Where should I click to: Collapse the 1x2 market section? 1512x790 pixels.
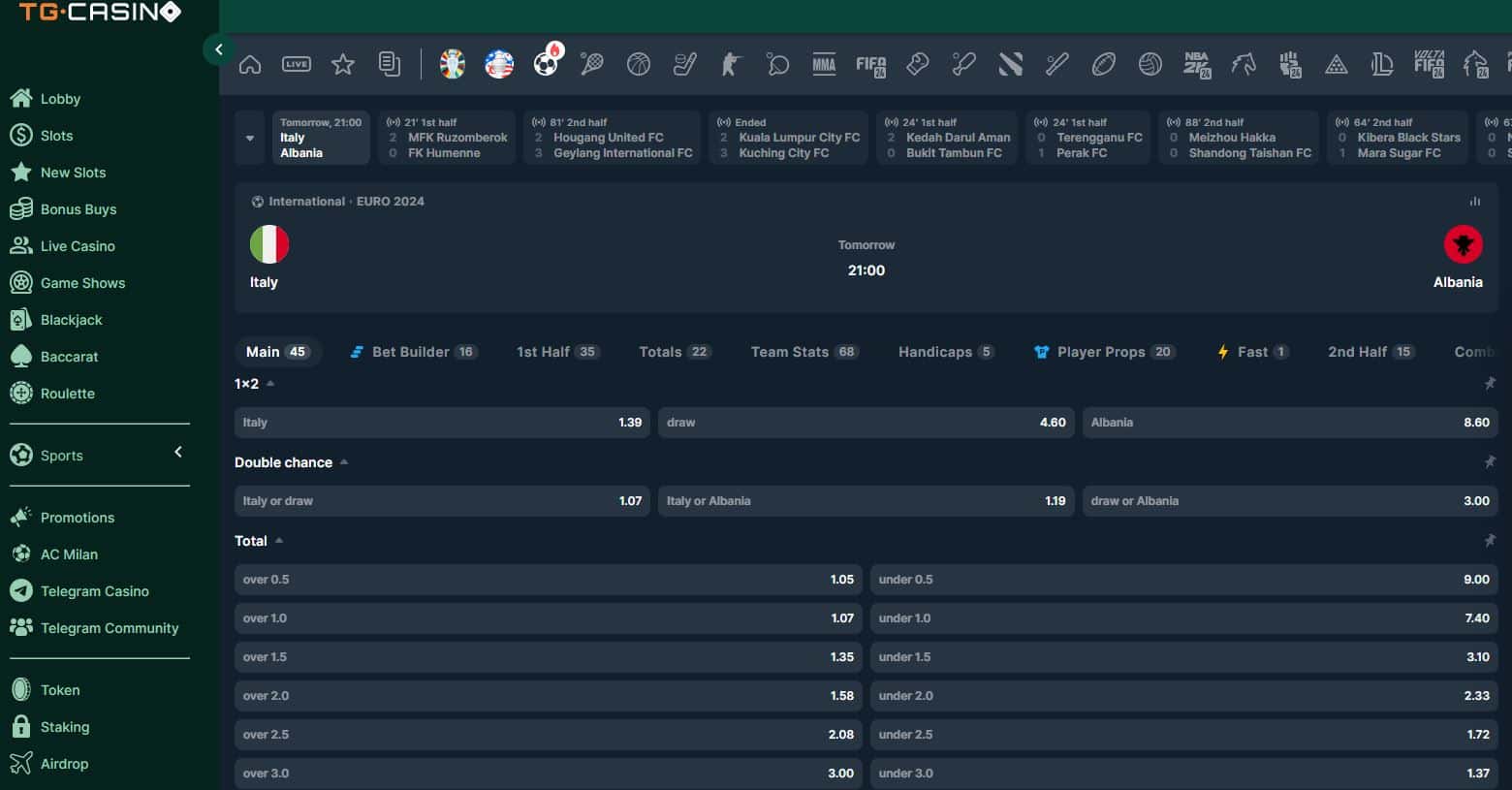[270, 384]
